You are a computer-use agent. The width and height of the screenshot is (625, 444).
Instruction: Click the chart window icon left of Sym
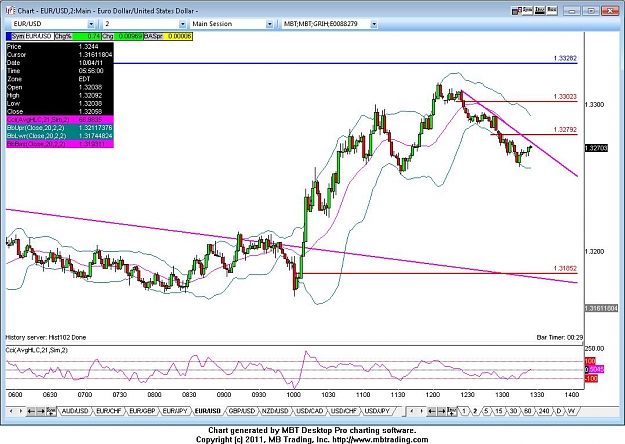(517, 11)
